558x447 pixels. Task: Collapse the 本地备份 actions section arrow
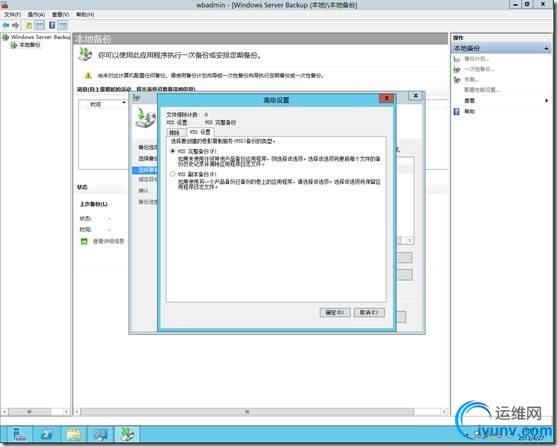coord(546,48)
